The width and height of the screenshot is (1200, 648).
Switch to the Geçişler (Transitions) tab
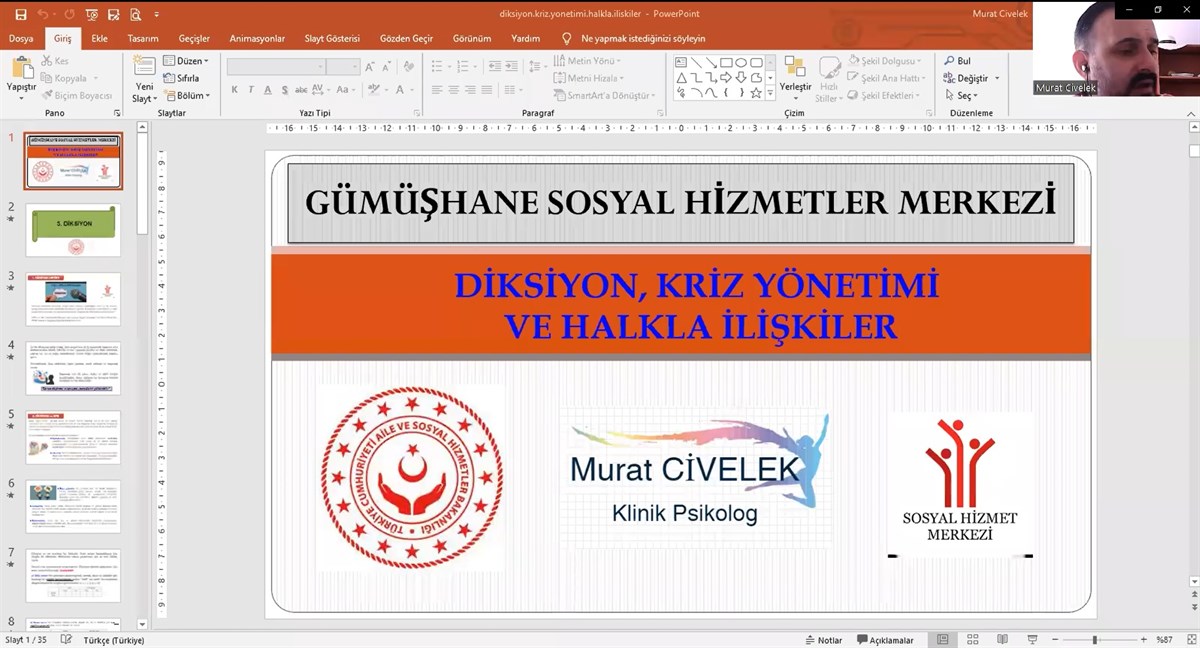pyautogui.click(x=194, y=38)
